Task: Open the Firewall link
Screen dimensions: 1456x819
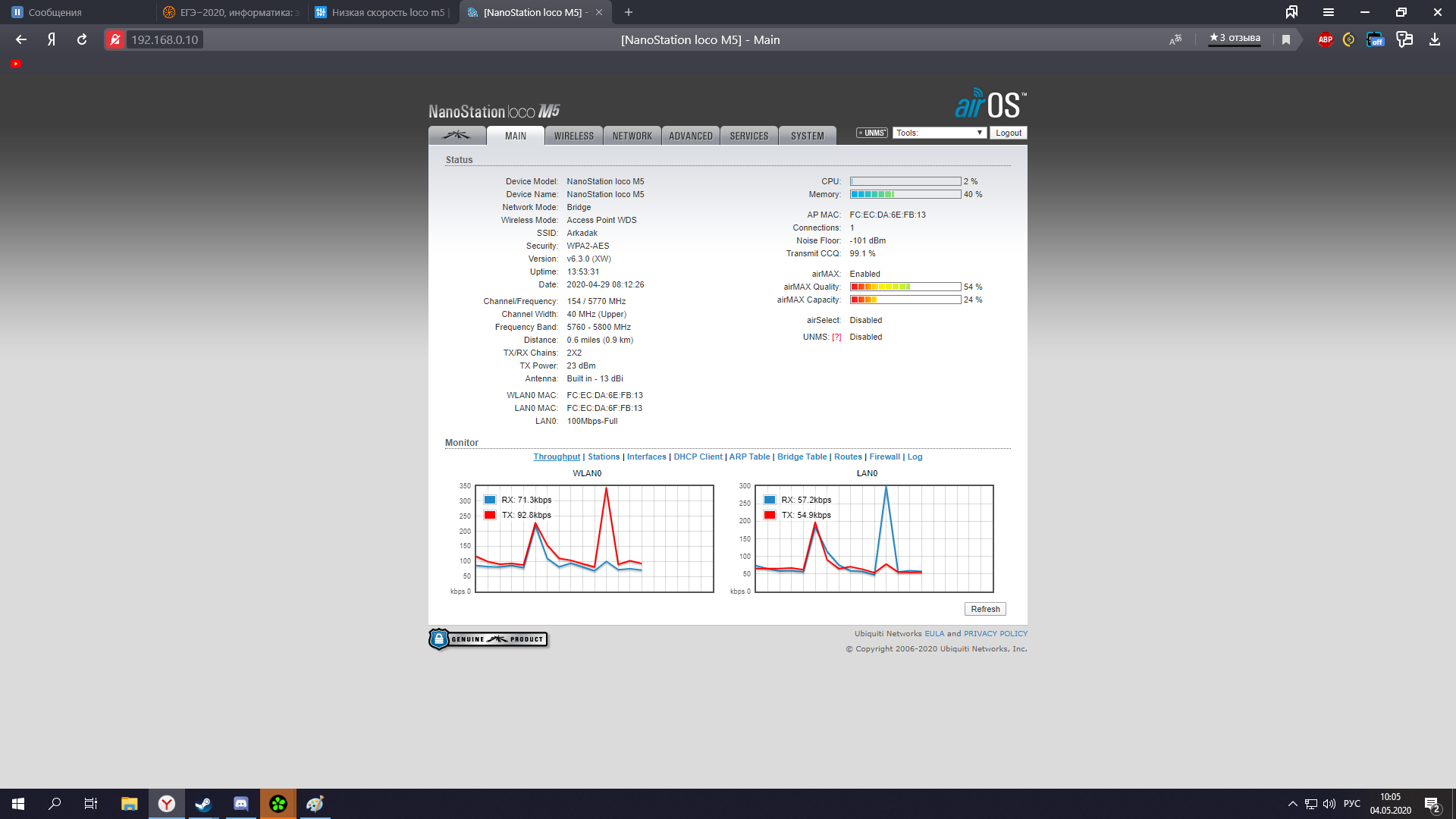Action: click(884, 457)
